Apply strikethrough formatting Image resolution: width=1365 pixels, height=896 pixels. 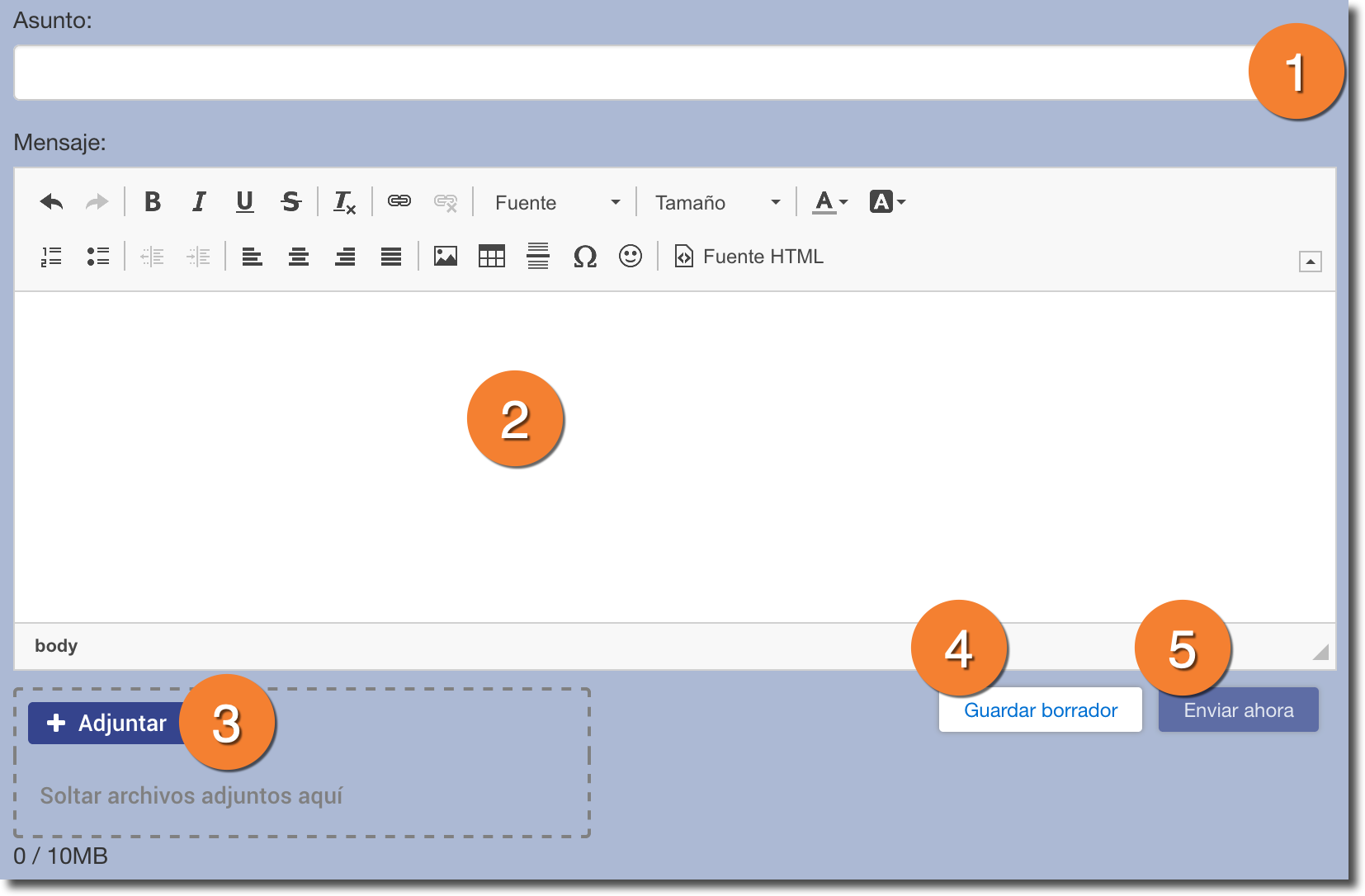tap(291, 202)
